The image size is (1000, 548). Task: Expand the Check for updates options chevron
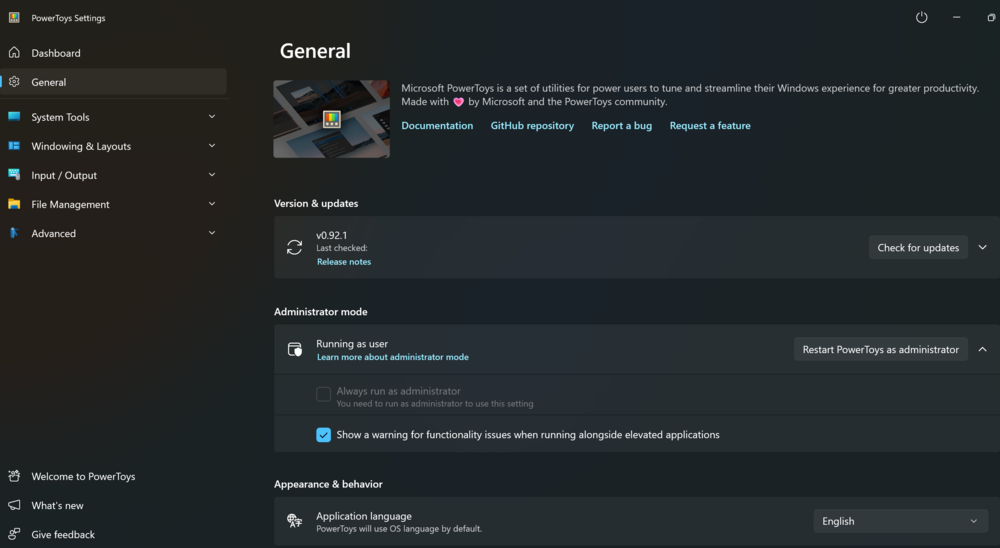click(x=983, y=248)
